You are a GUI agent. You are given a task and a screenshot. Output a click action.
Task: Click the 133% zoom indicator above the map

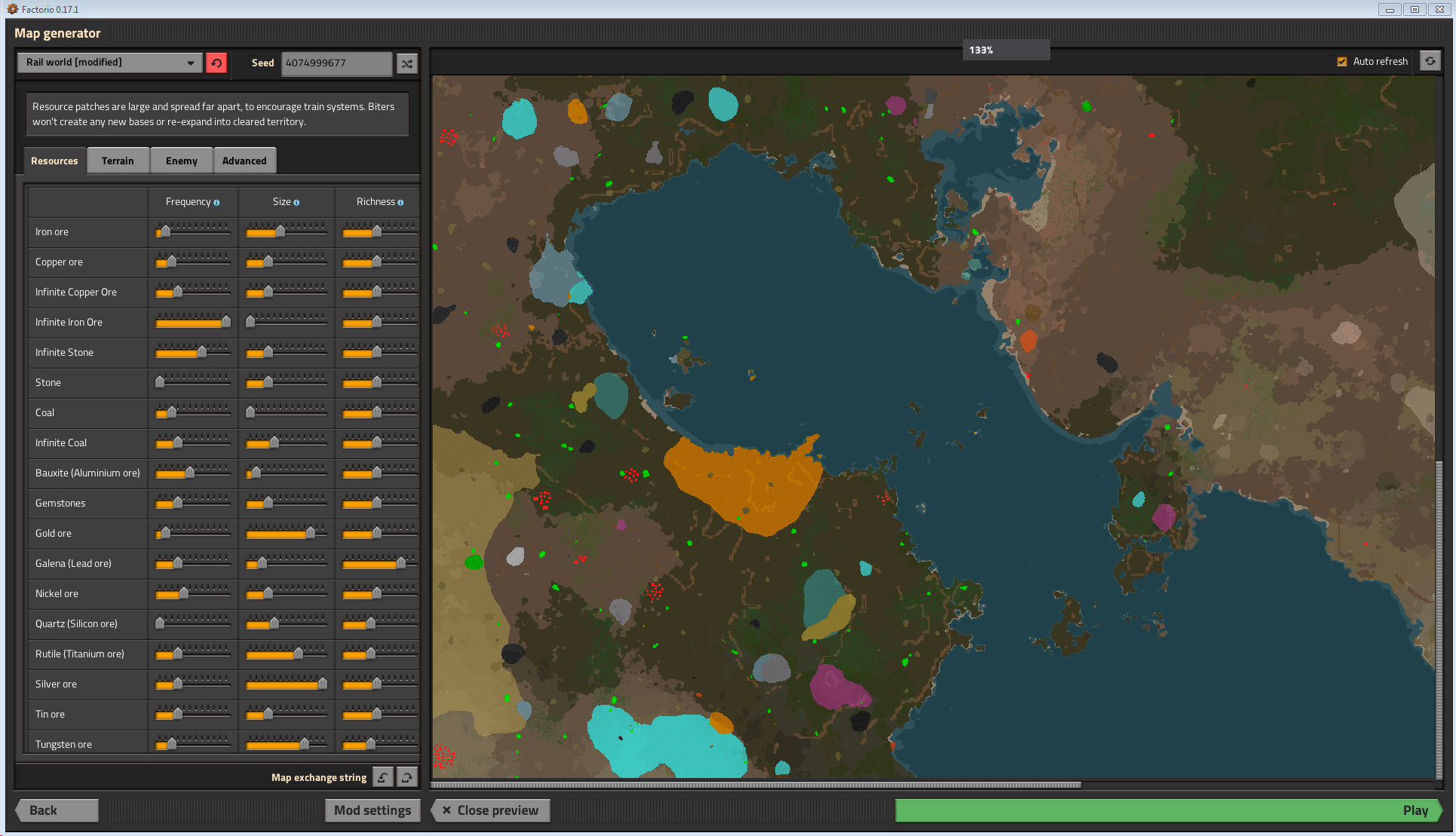point(1006,50)
